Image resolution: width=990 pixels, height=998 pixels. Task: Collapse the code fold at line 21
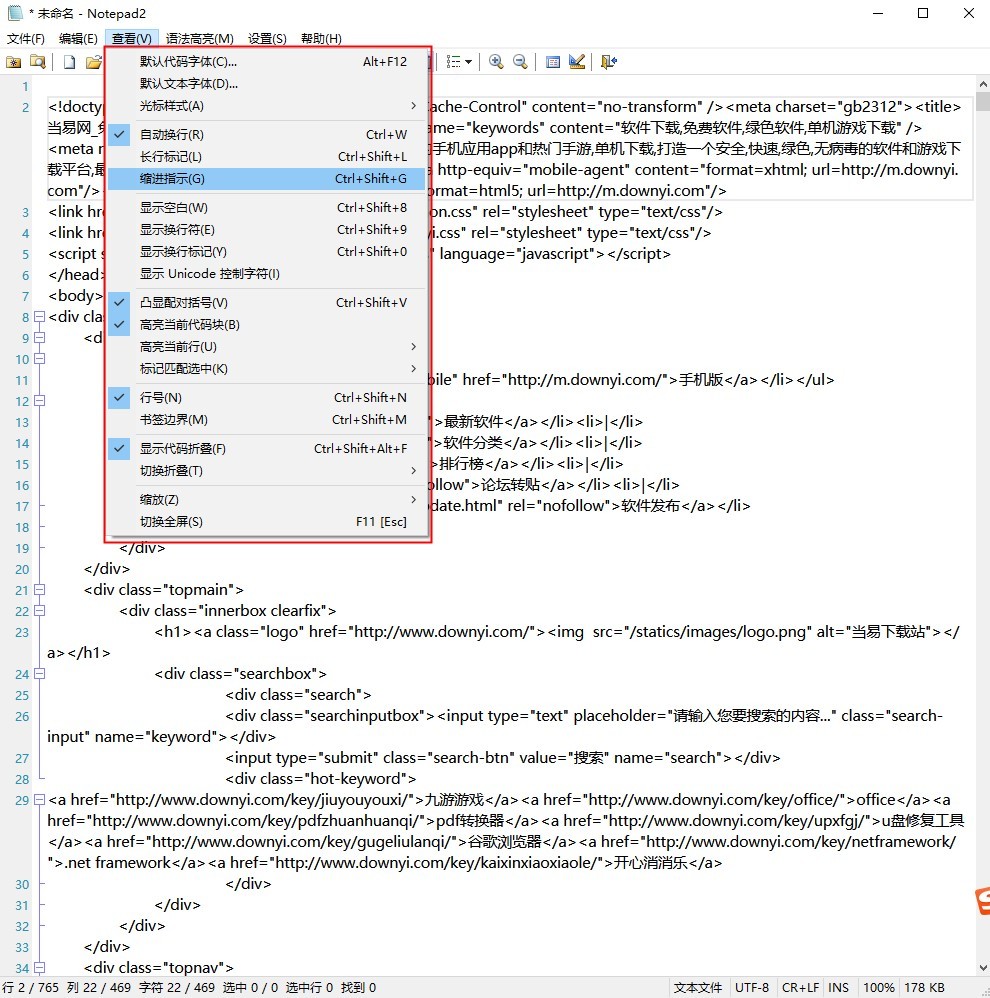click(x=37, y=589)
